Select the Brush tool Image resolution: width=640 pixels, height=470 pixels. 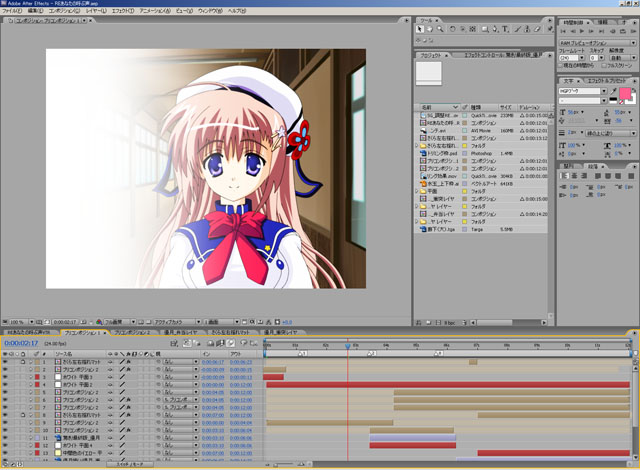pyautogui.click(x=518, y=29)
